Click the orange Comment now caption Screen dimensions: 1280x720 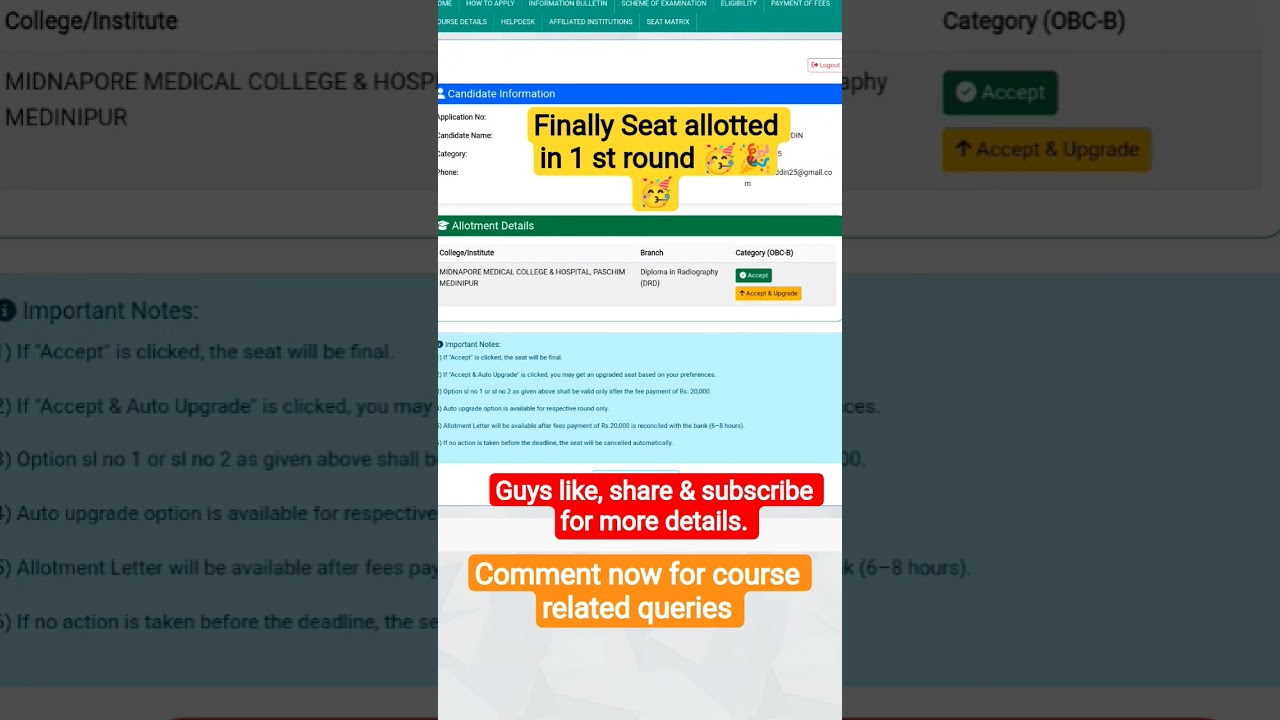point(639,590)
